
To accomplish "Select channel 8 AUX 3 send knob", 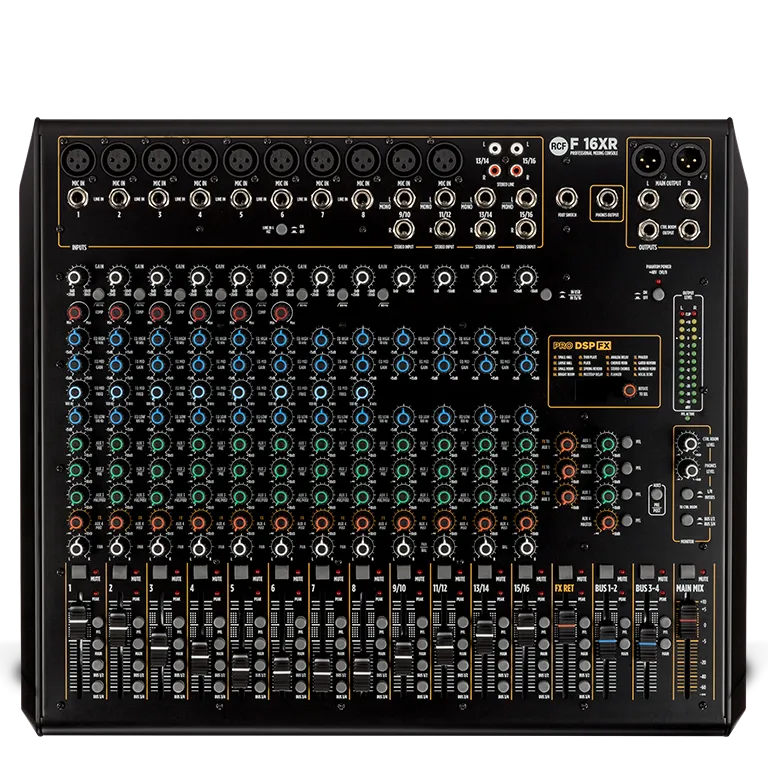I will (362, 497).
